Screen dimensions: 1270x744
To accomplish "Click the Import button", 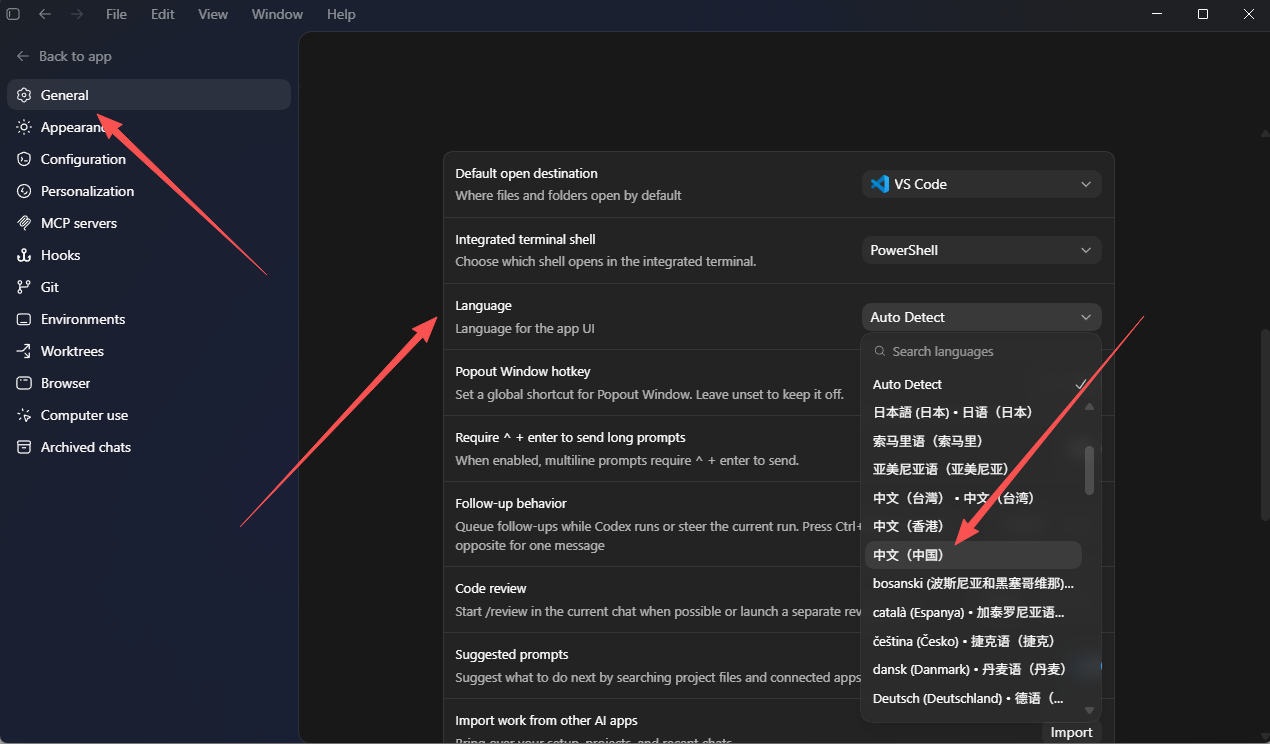I will coord(1071,732).
